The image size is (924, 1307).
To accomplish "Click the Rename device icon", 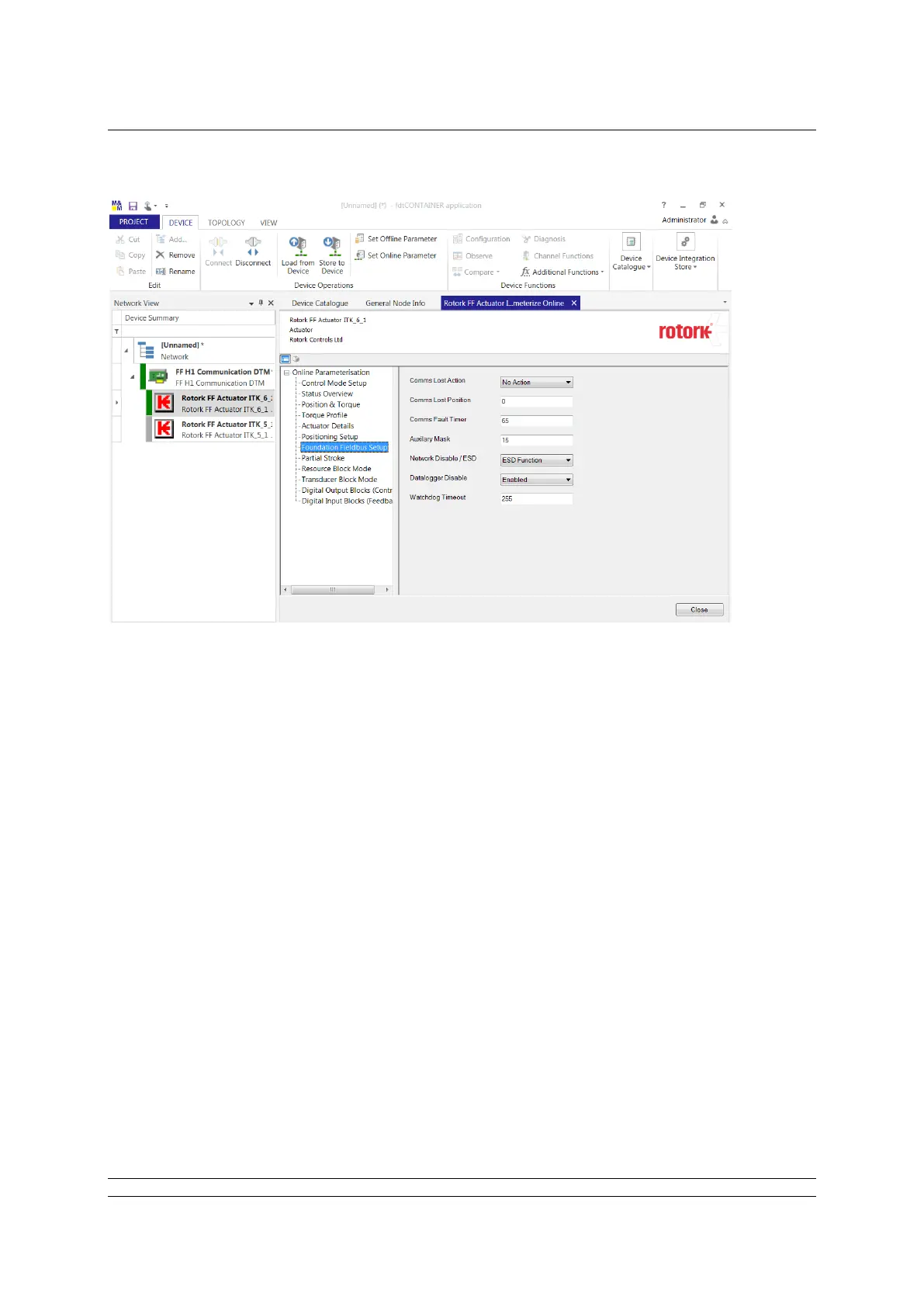I will 161,272.
